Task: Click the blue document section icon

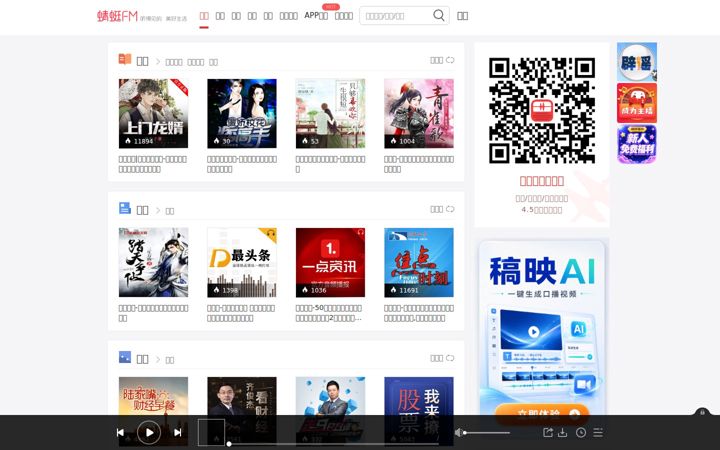Action: pyautogui.click(x=125, y=208)
